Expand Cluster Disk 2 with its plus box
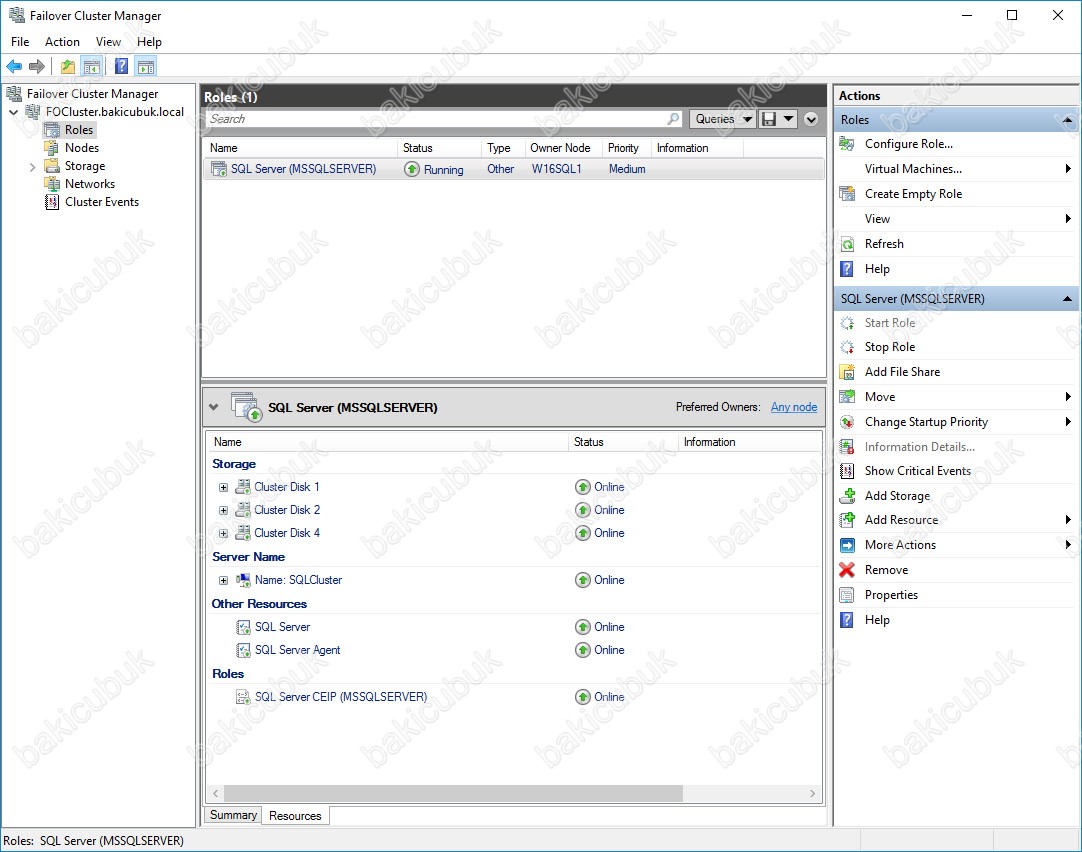The width and height of the screenshot is (1082, 852). pyautogui.click(x=223, y=511)
